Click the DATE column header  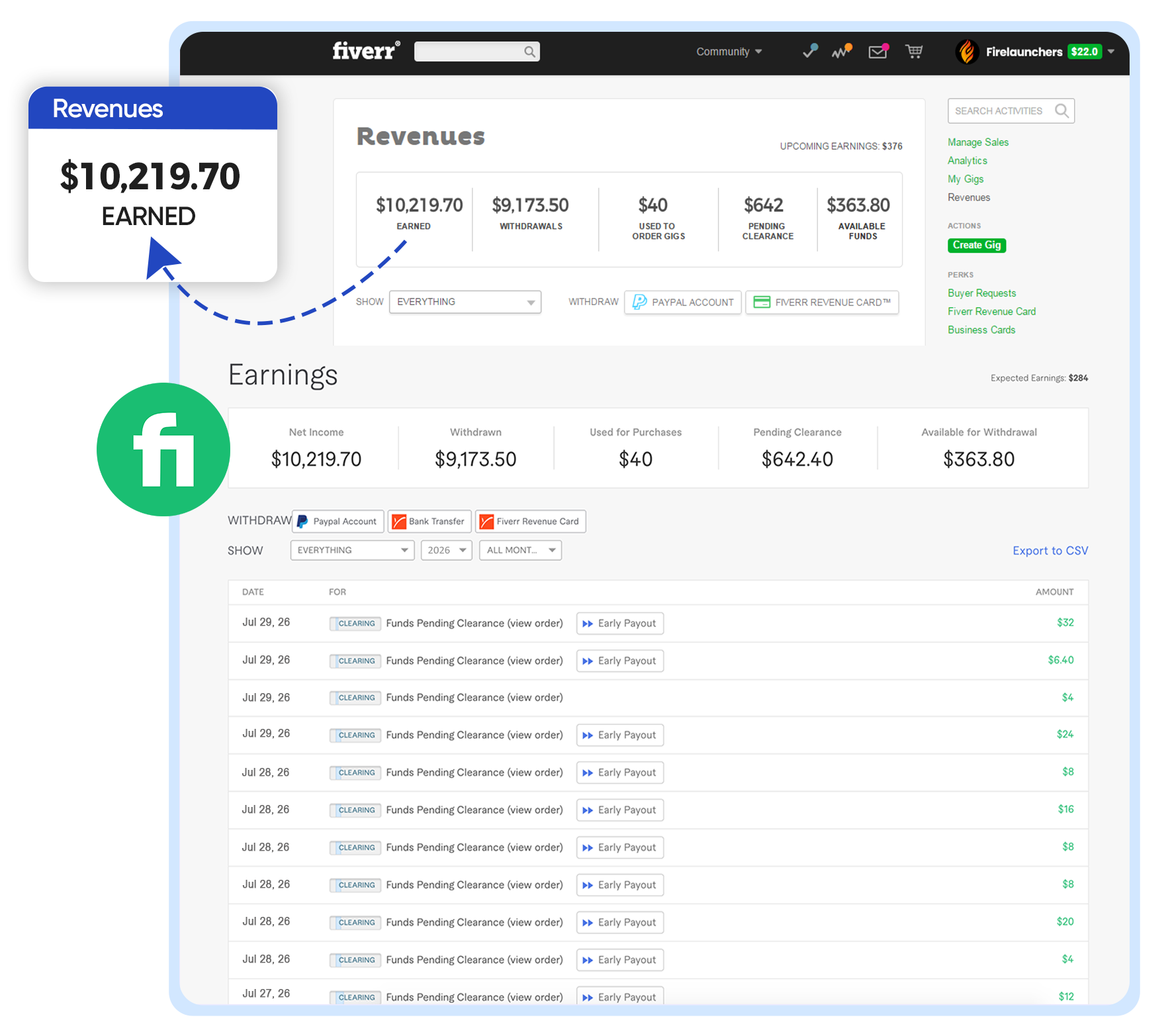[x=253, y=592]
